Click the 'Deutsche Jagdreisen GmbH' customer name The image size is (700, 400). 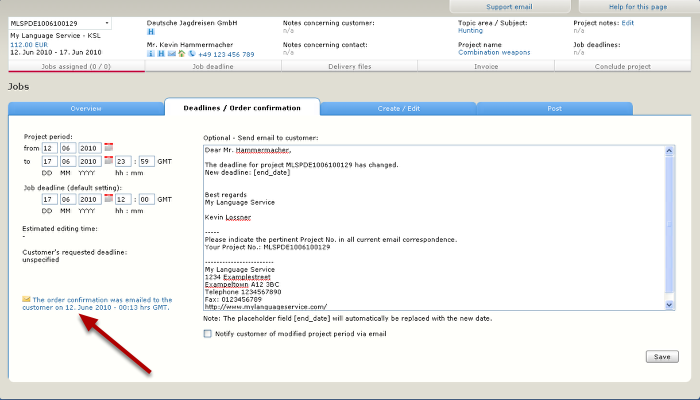(x=192, y=23)
